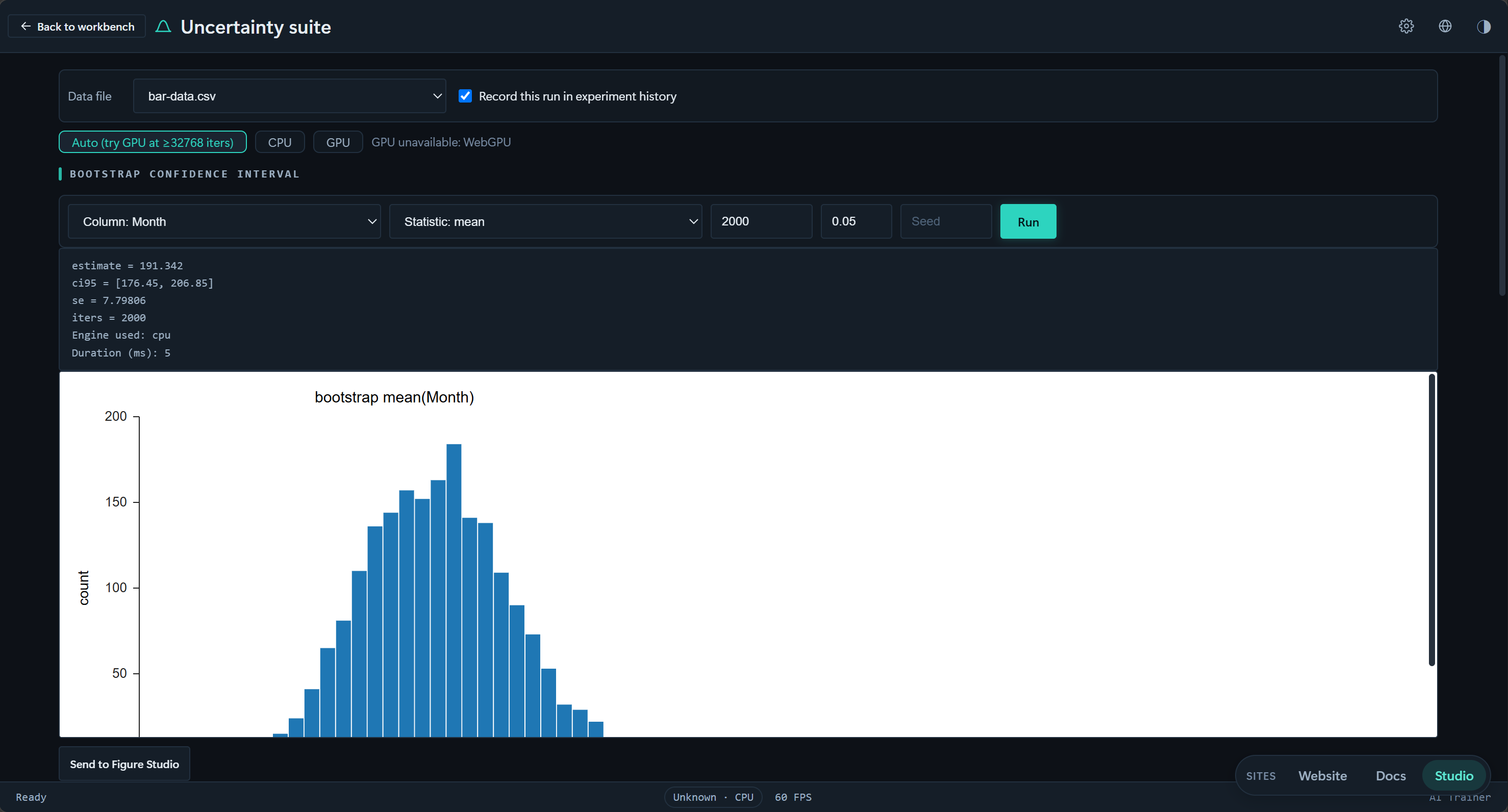This screenshot has width=1508, height=812.
Task: Click the tallest histogram bar
Action: pos(454,590)
